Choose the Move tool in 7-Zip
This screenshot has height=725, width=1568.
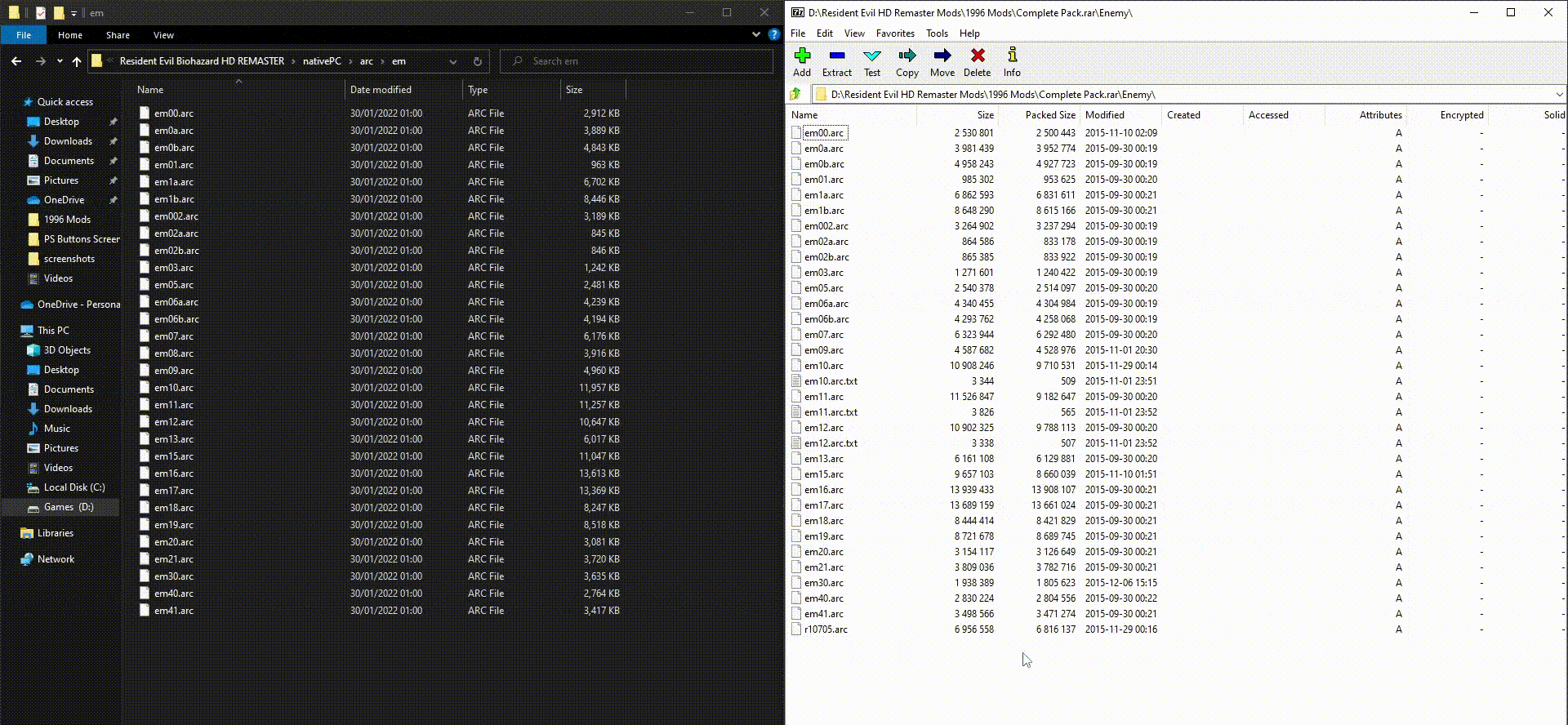point(942,62)
